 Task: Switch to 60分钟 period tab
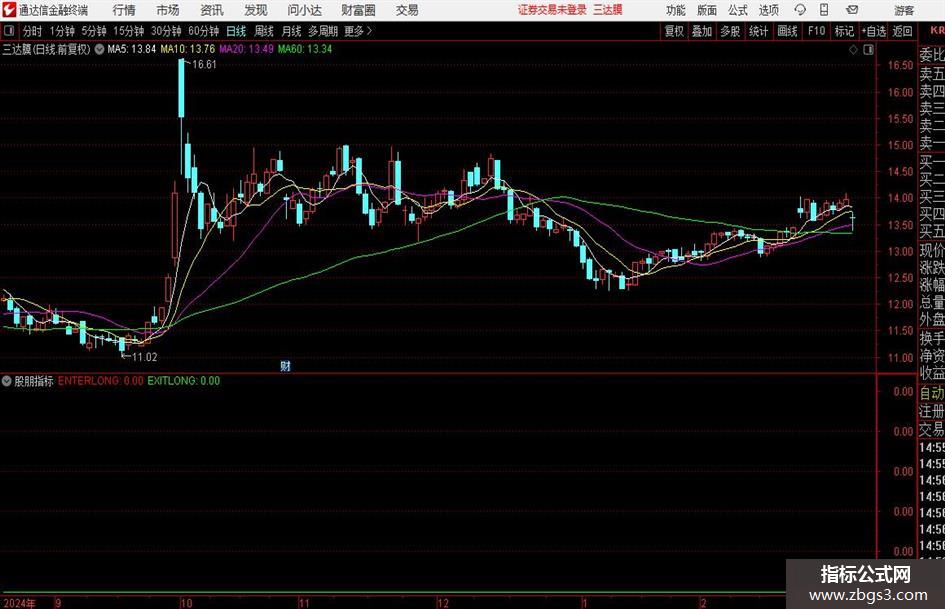203,31
